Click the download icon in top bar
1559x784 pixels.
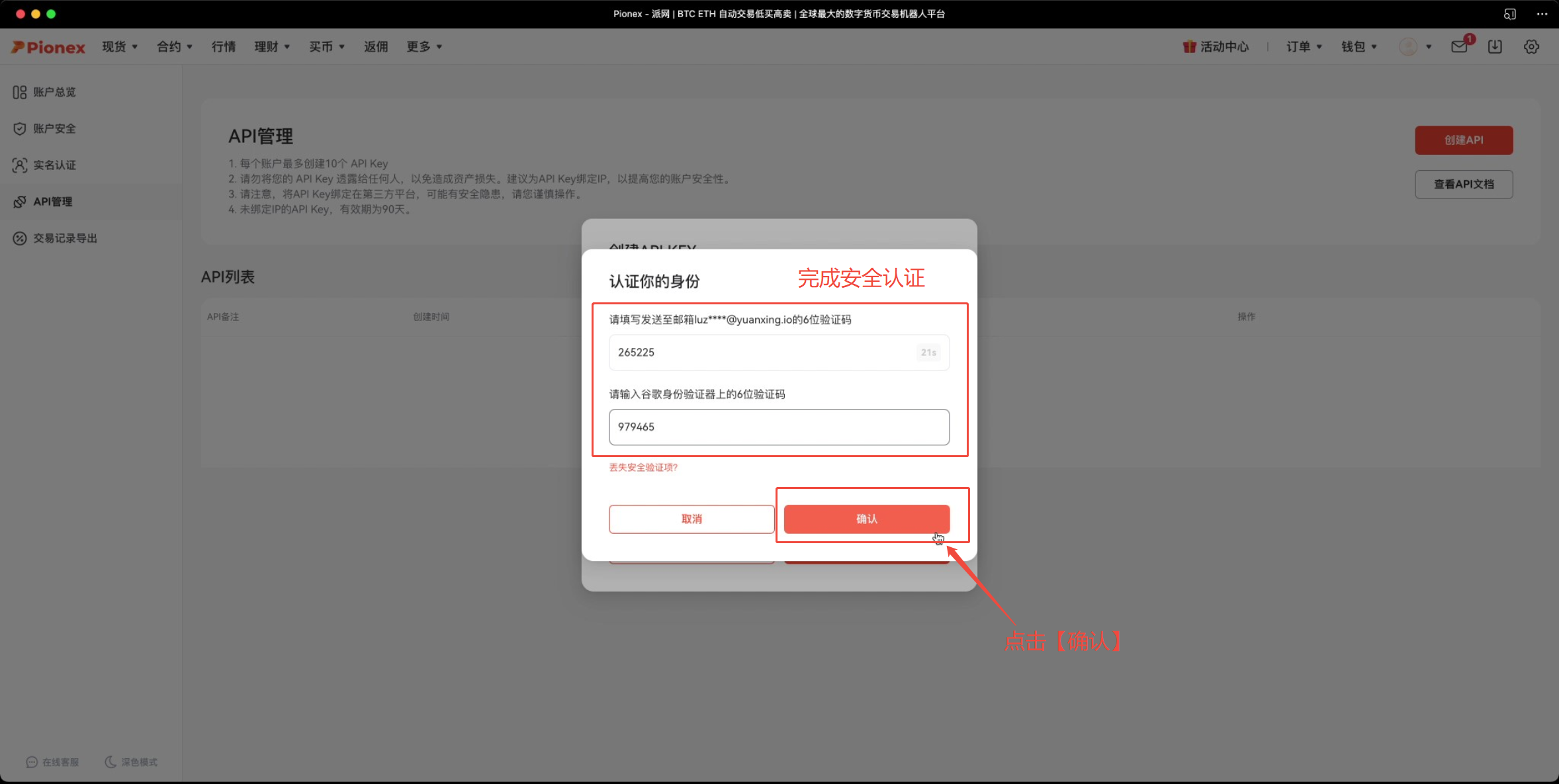(x=1495, y=46)
